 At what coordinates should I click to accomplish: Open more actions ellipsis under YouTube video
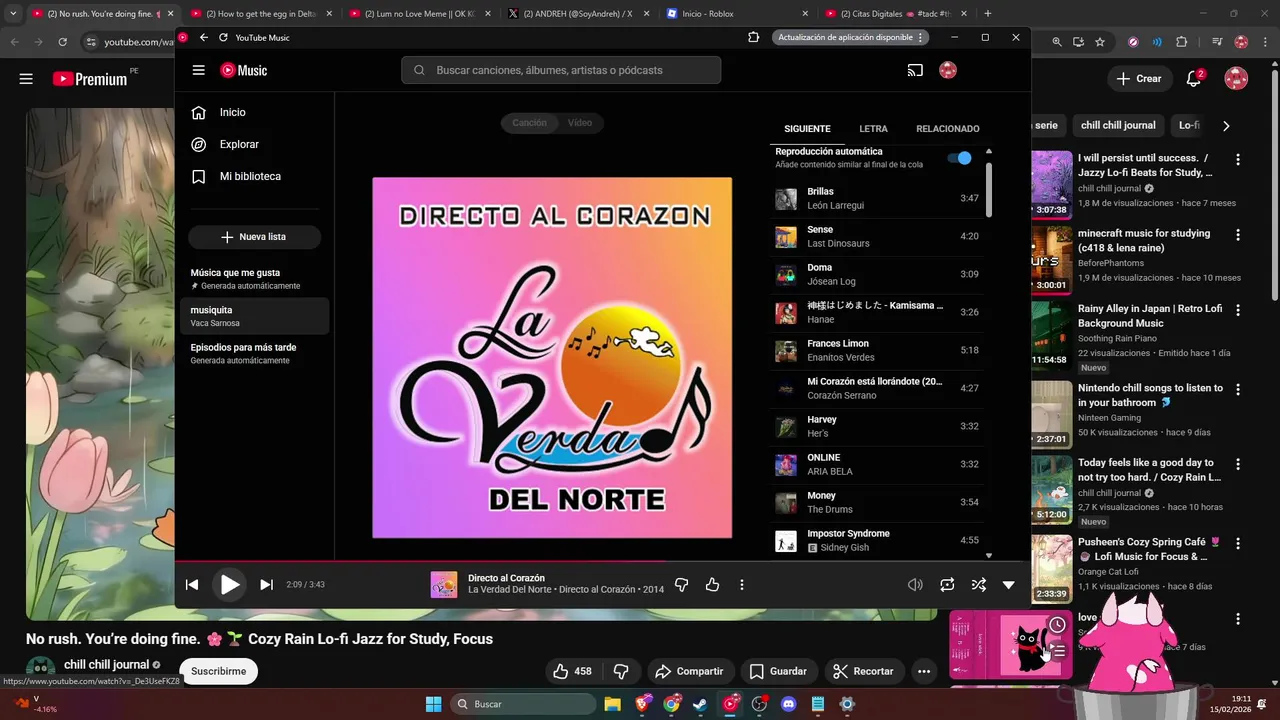pyautogui.click(x=924, y=671)
